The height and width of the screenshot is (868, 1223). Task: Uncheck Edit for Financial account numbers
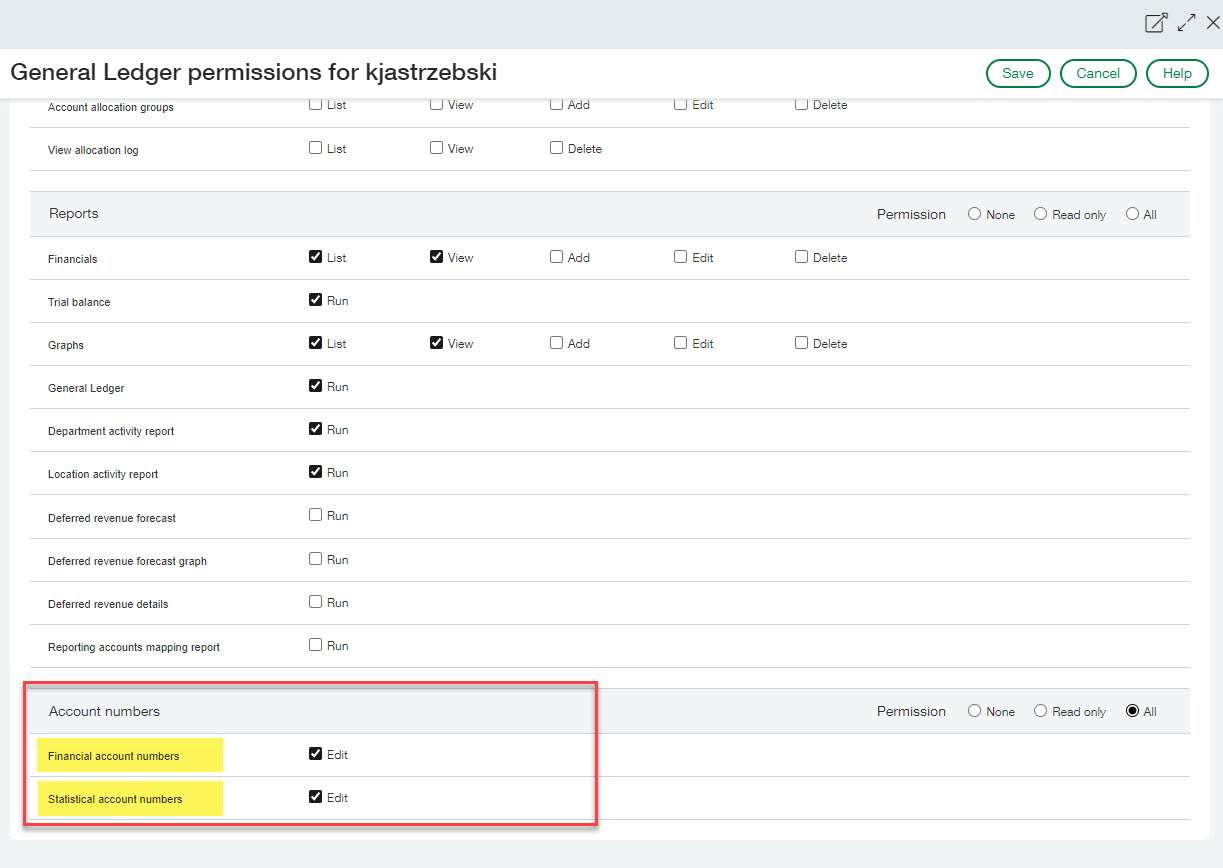click(316, 754)
